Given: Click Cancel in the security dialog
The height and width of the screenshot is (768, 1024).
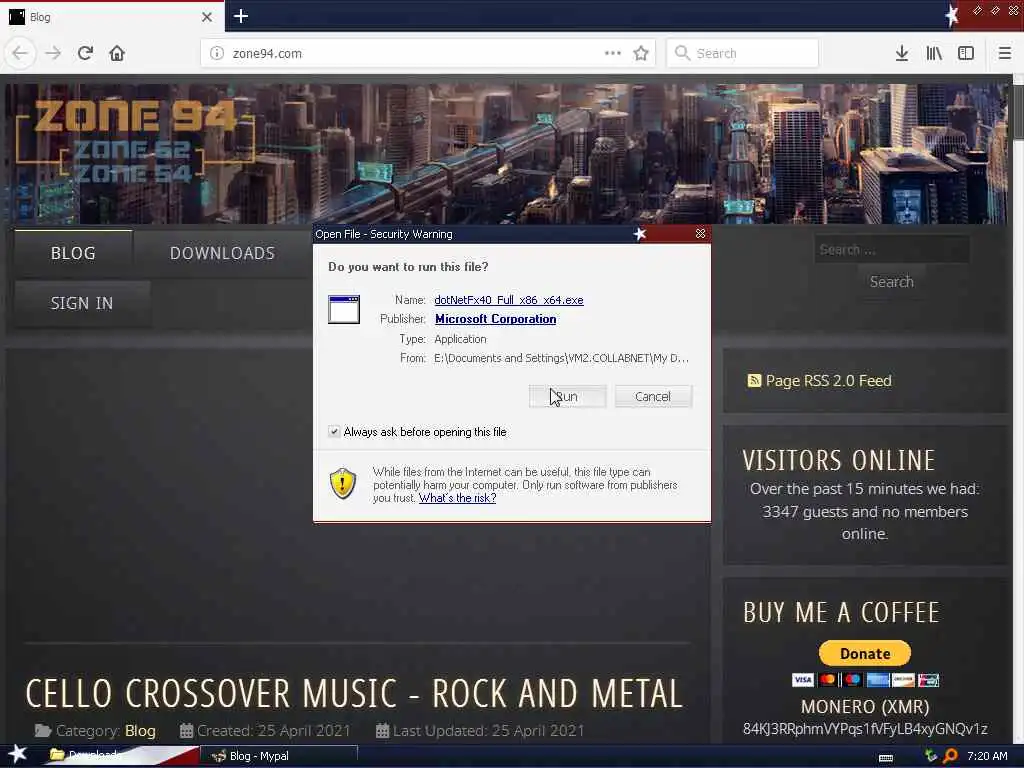Looking at the screenshot, I should pyautogui.click(x=653, y=396).
